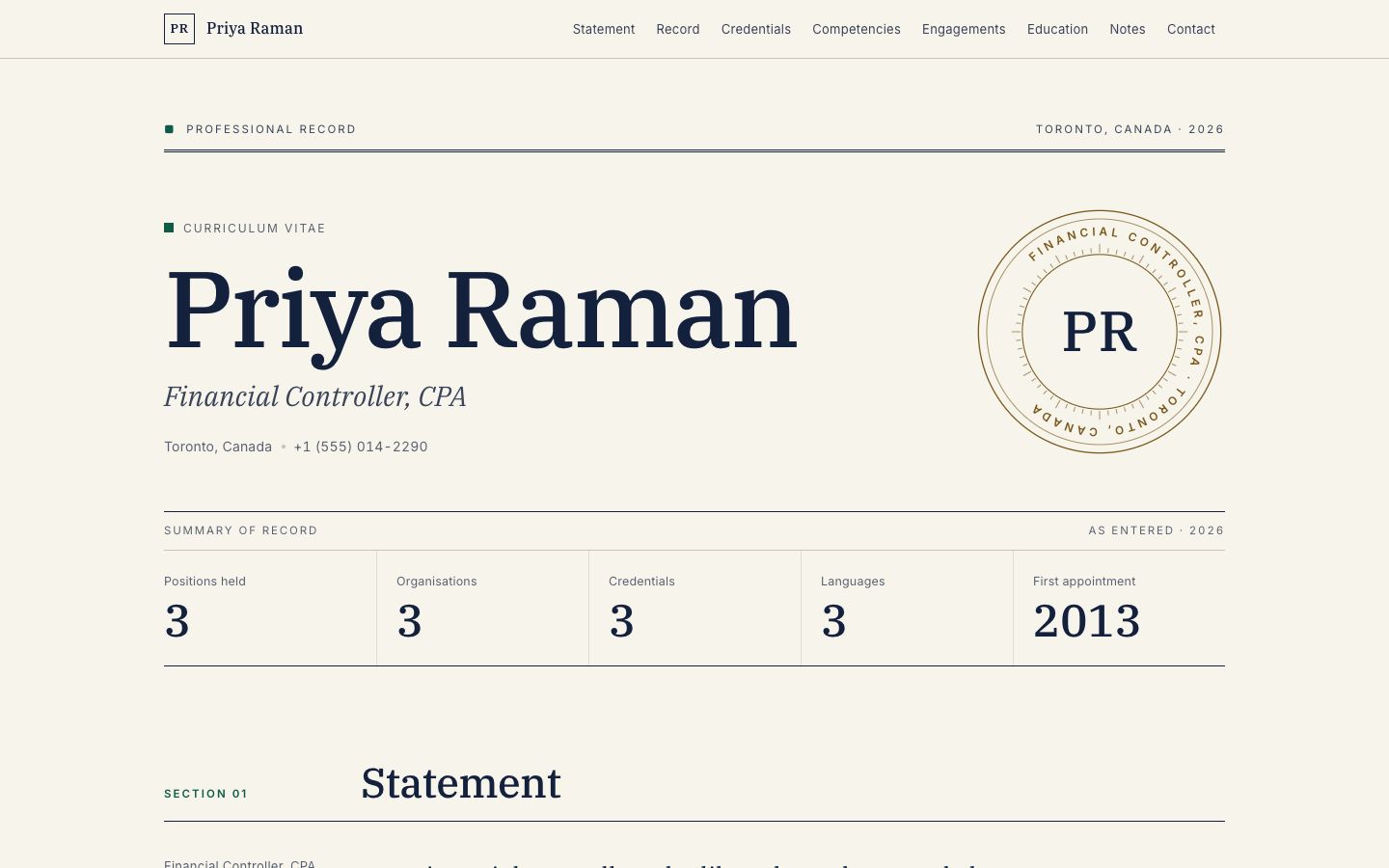The width and height of the screenshot is (1389, 868).
Task: Open the Education nav link
Action: click(x=1057, y=29)
